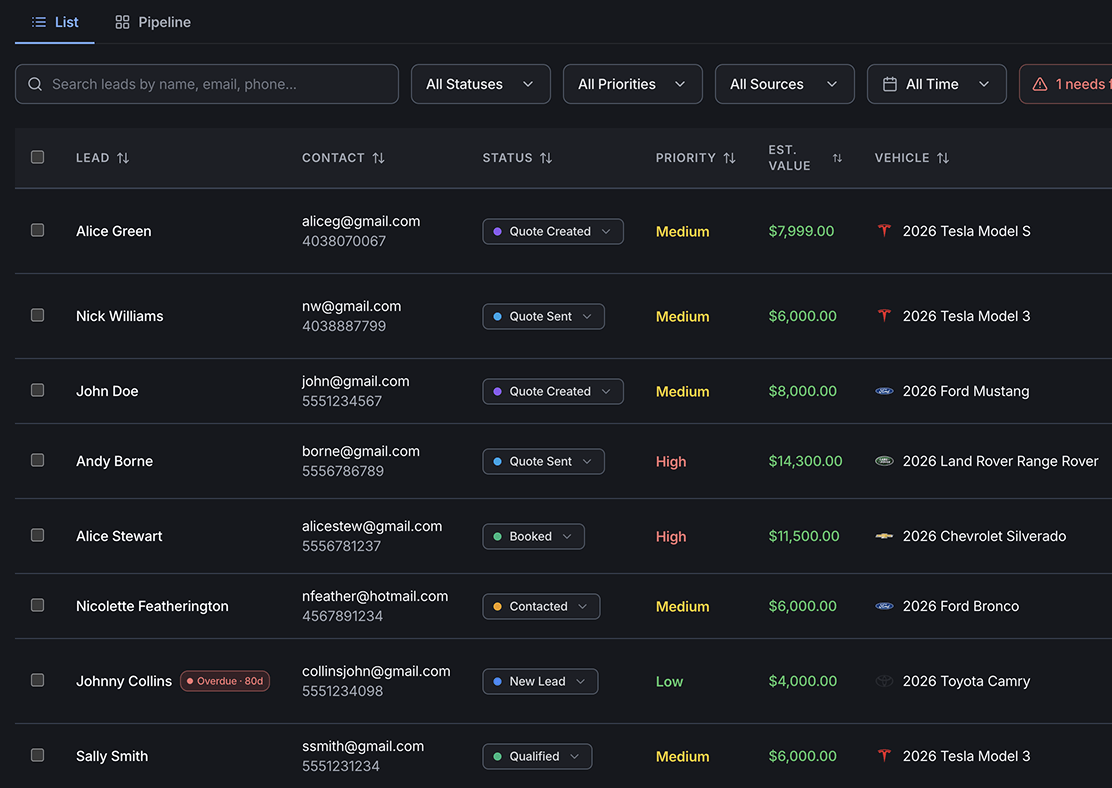Viewport: 1112px width, 788px height.
Task: Select Sally Smith row checkbox
Action: click(x=38, y=755)
